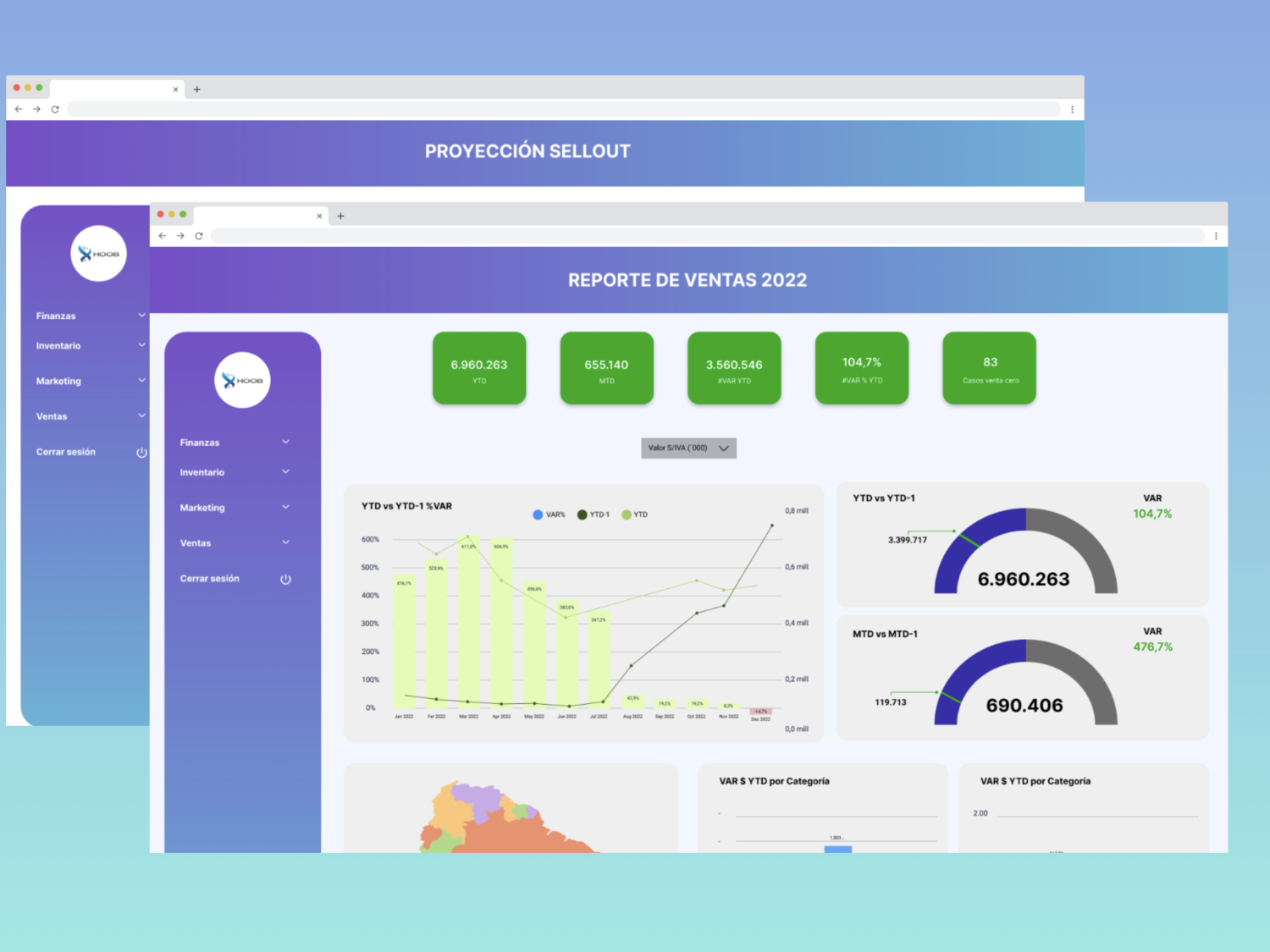
Task: Click the HOOB logo in front sidebar
Action: (242, 380)
